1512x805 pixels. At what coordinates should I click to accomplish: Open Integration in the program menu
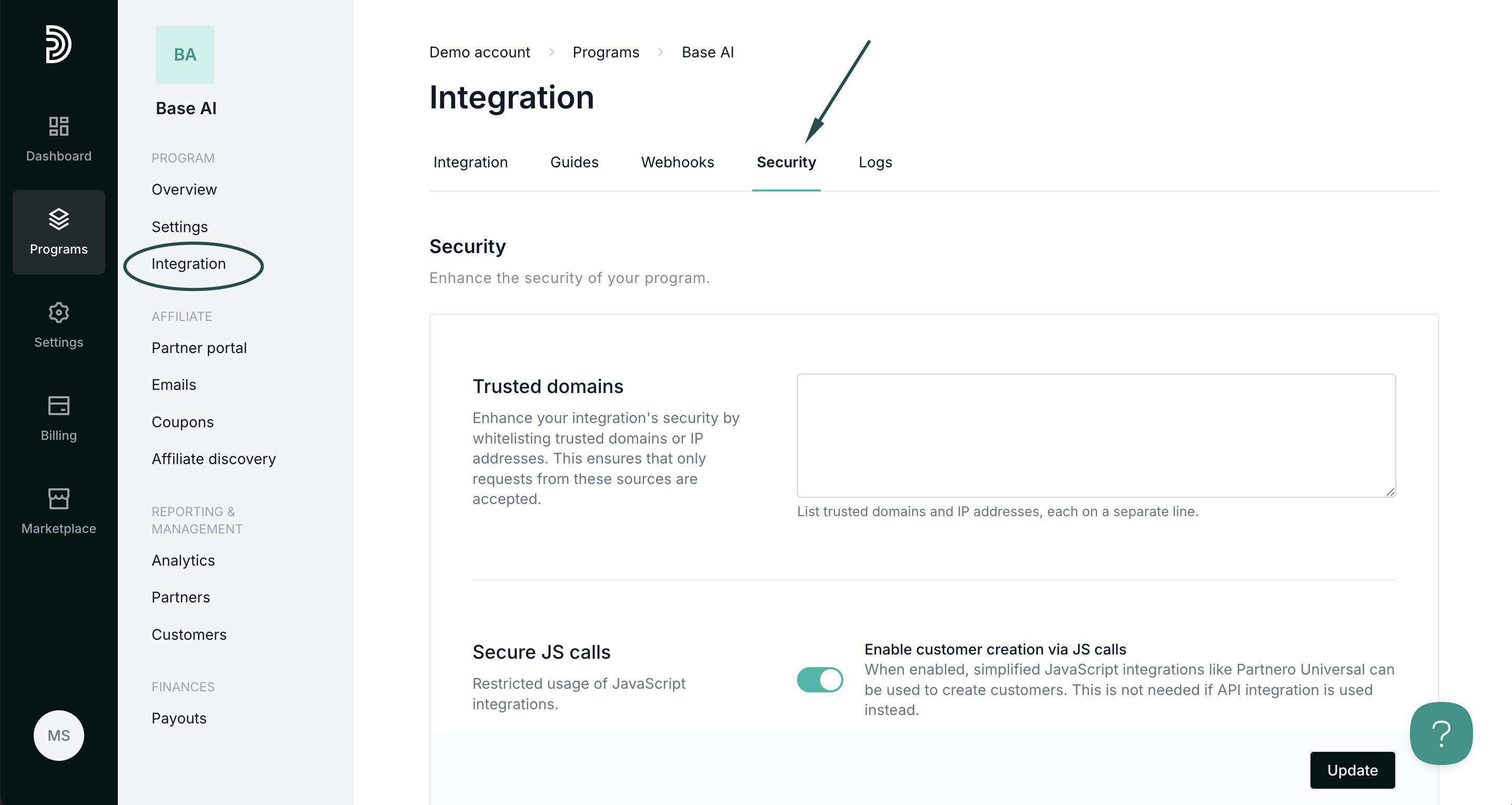coord(188,264)
